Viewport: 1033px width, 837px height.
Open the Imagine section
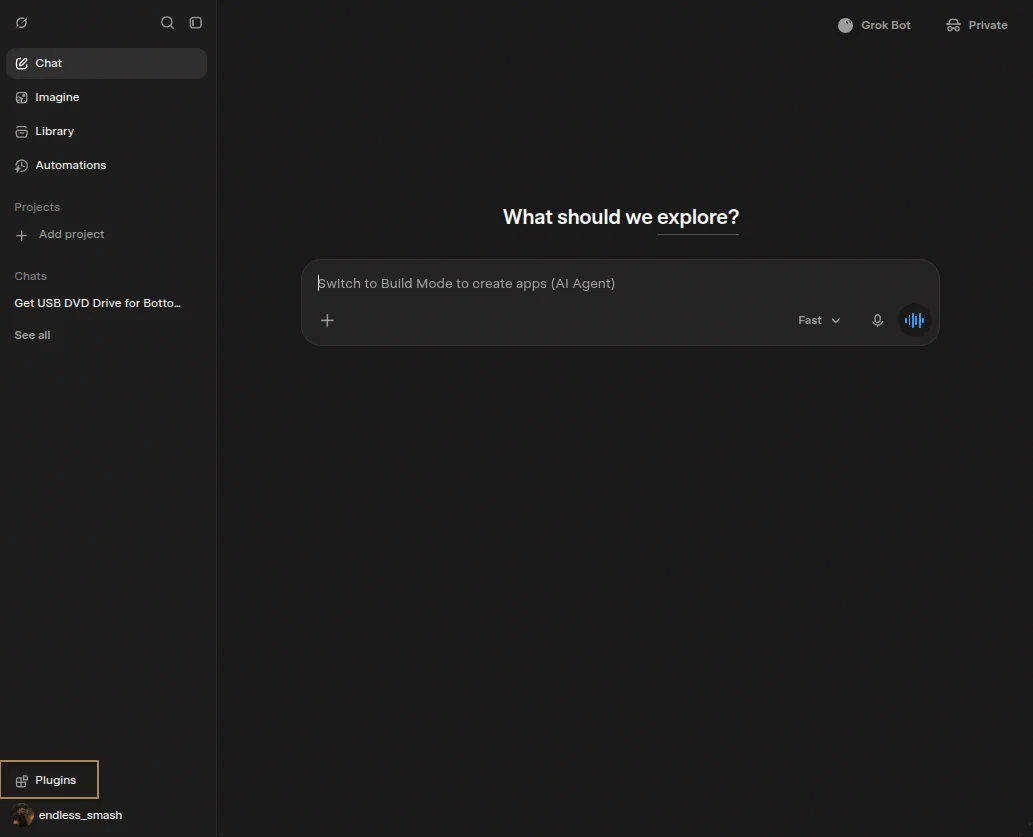pyautogui.click(x=106, y=98)
